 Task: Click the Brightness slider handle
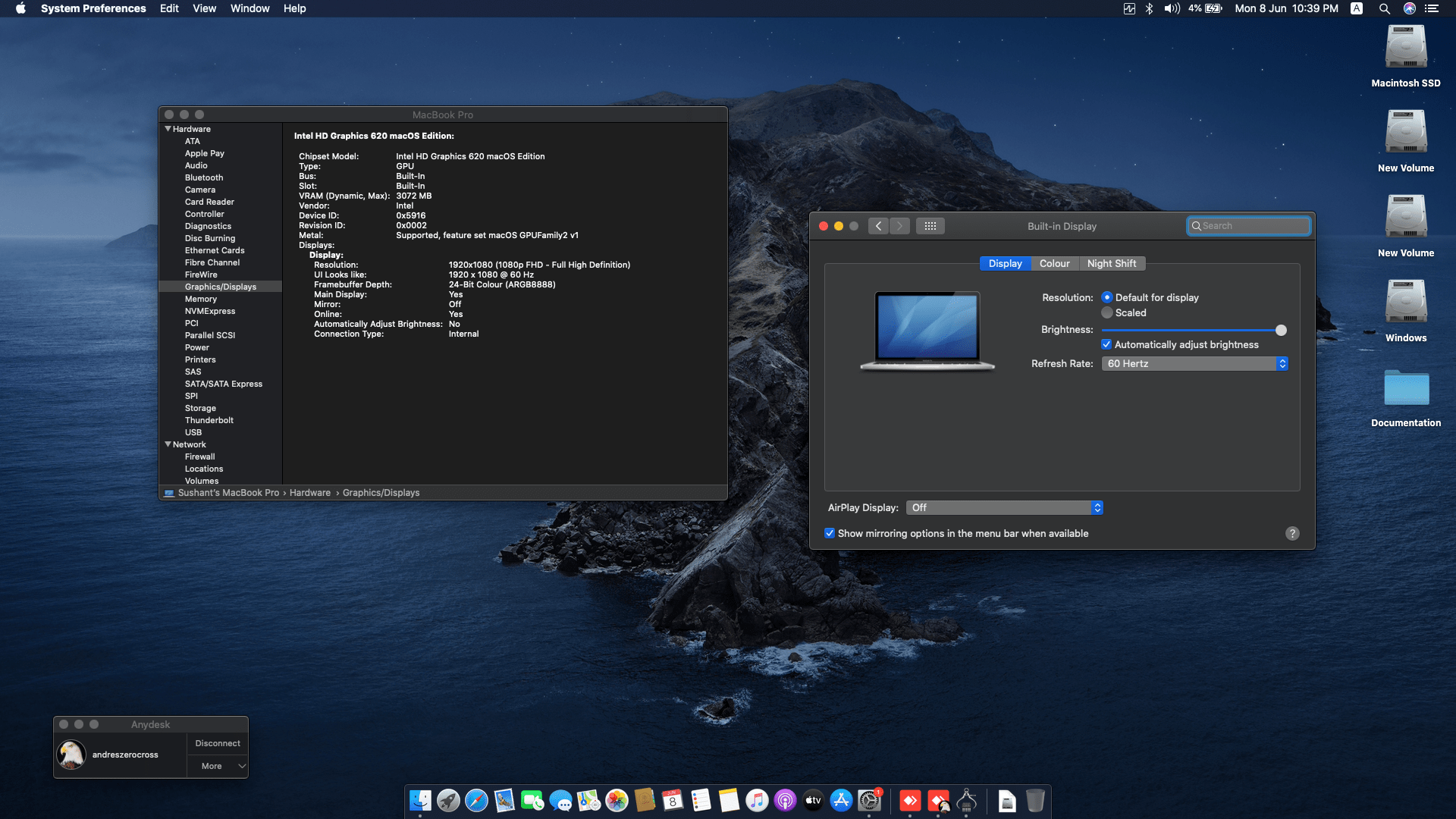[1281, 330]
